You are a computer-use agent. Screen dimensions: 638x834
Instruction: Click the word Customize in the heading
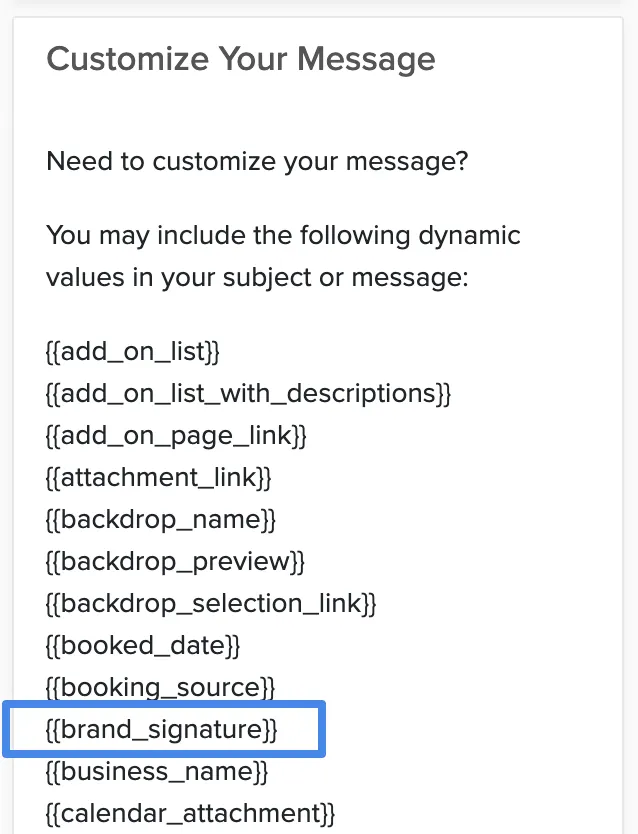[128, 59]
